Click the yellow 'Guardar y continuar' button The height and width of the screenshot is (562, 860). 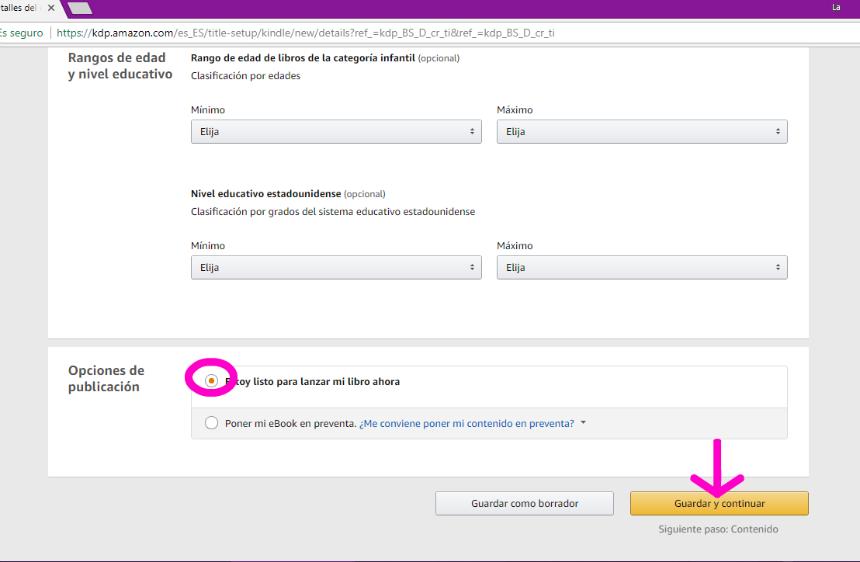(x=719, y=503)
